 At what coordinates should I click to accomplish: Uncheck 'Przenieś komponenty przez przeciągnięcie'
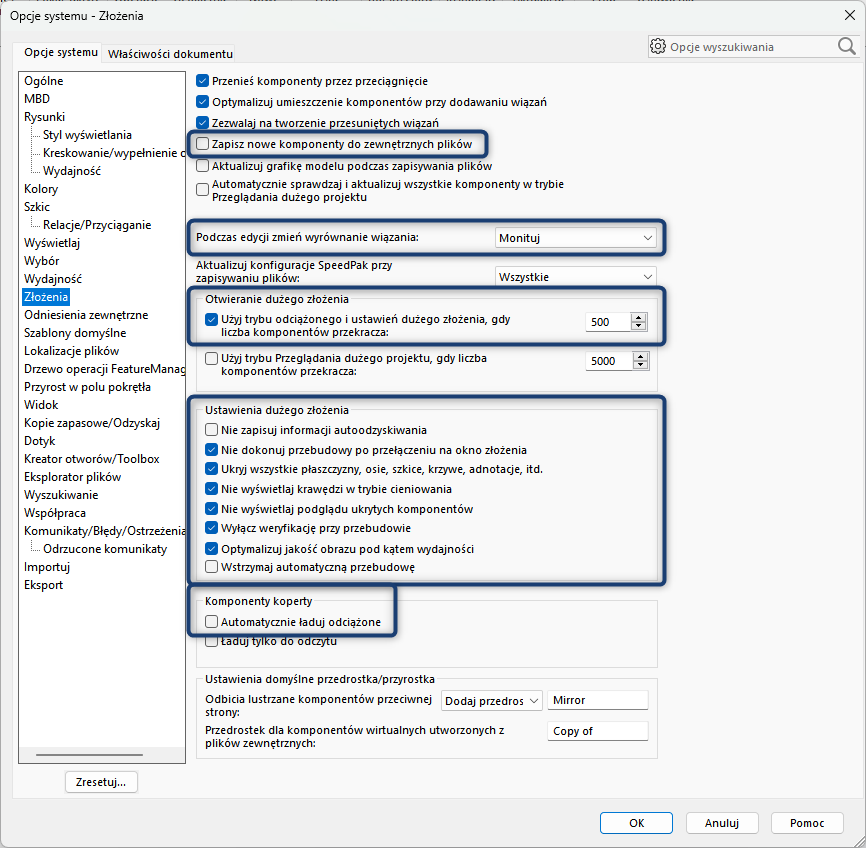[204, 81]
